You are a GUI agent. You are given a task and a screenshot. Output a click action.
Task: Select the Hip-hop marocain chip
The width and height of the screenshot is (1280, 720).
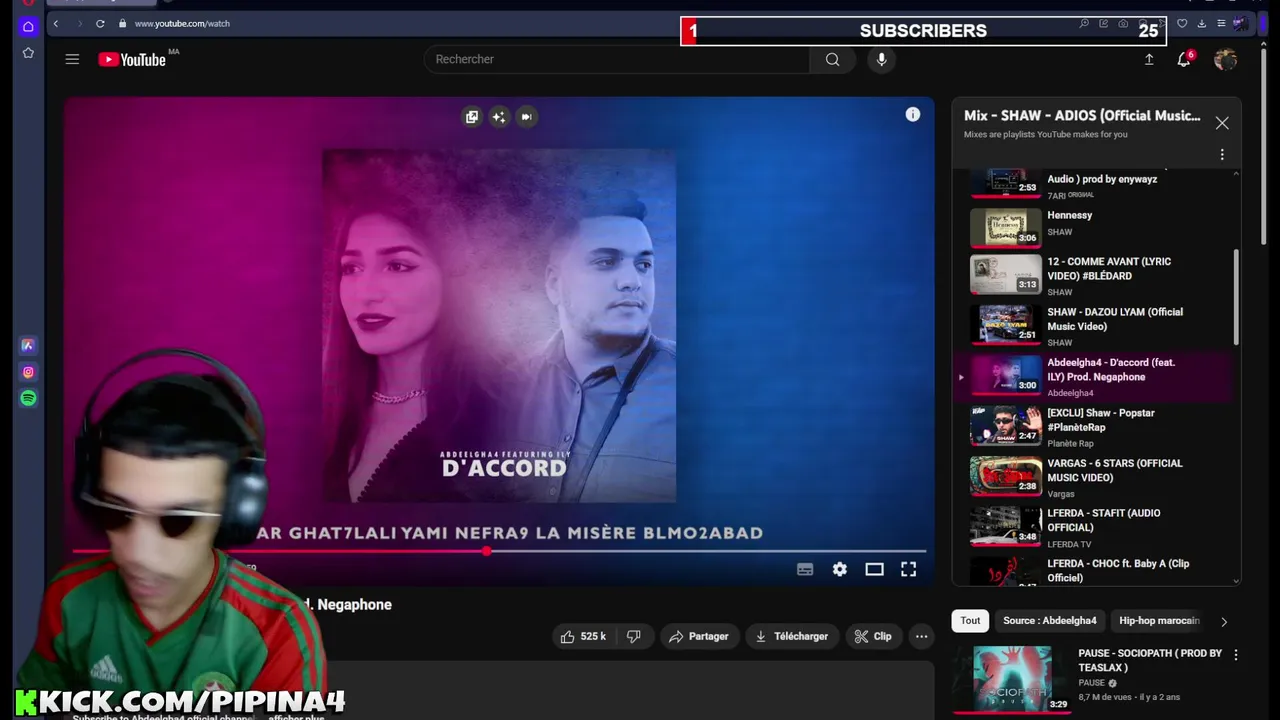pos(1159,621)
